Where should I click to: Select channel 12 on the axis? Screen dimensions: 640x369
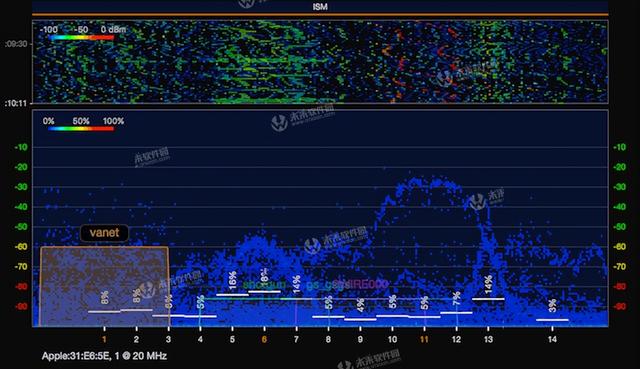[456, 340]
